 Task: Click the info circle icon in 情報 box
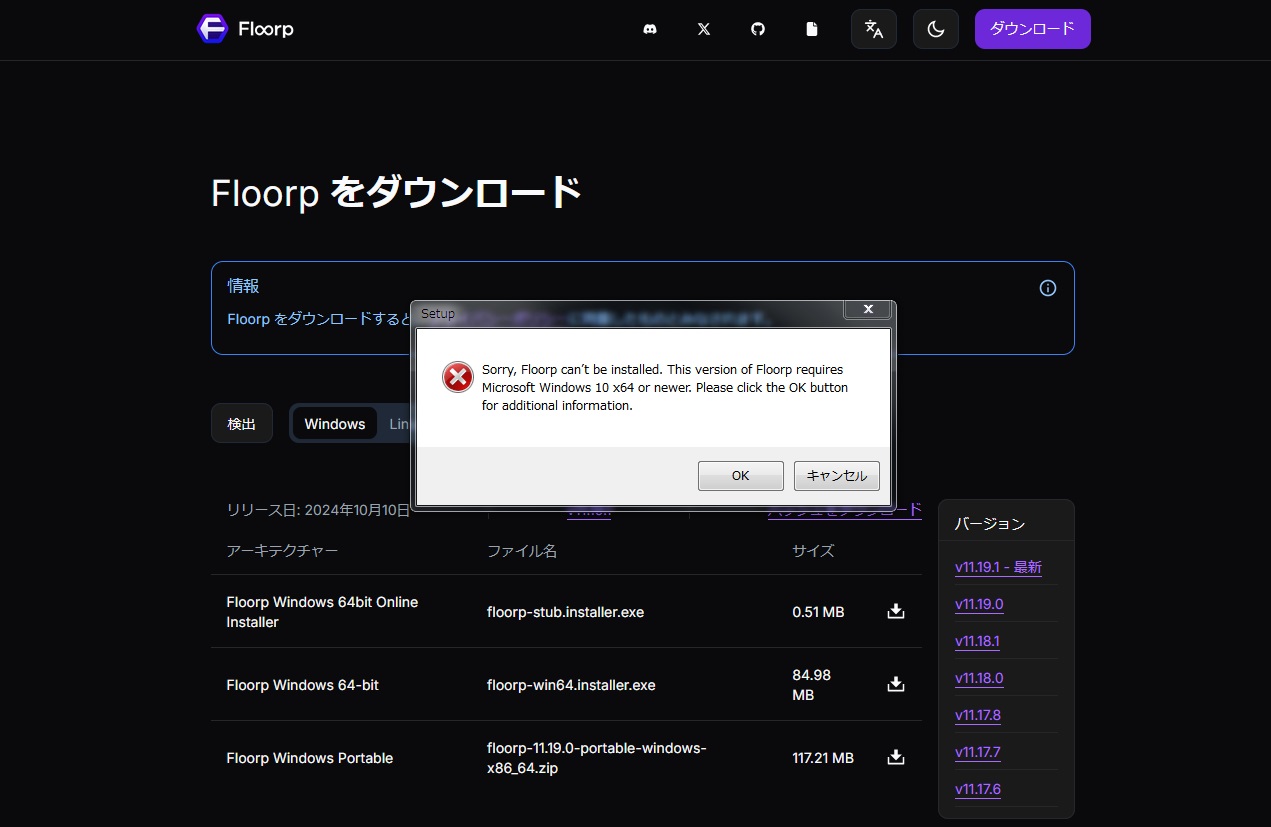1048,288
